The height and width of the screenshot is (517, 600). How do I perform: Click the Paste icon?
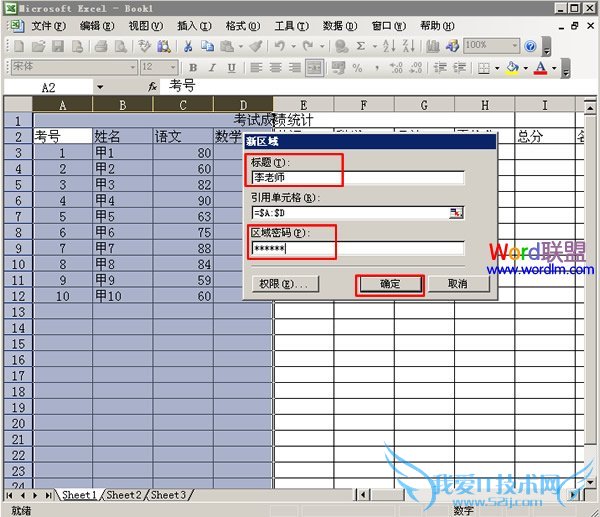pyautogui.click(x=227, y=46)
